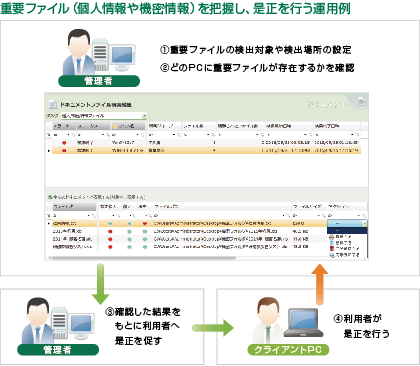The height and width of the screenshot is (366, 420).
Task: Click the horizontal scrollbar of the lower table
Action: (x=143, y=258)
